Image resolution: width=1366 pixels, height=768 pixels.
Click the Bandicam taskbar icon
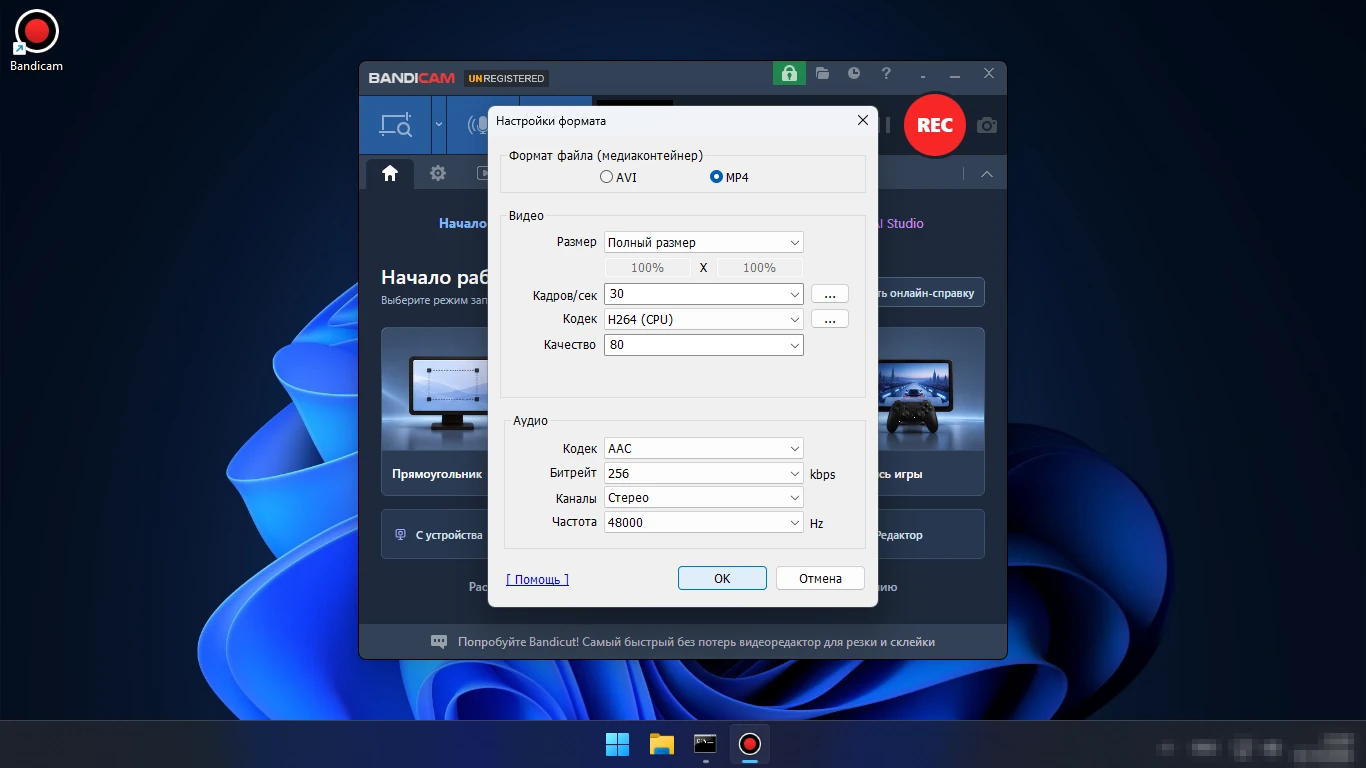point(750,744)
